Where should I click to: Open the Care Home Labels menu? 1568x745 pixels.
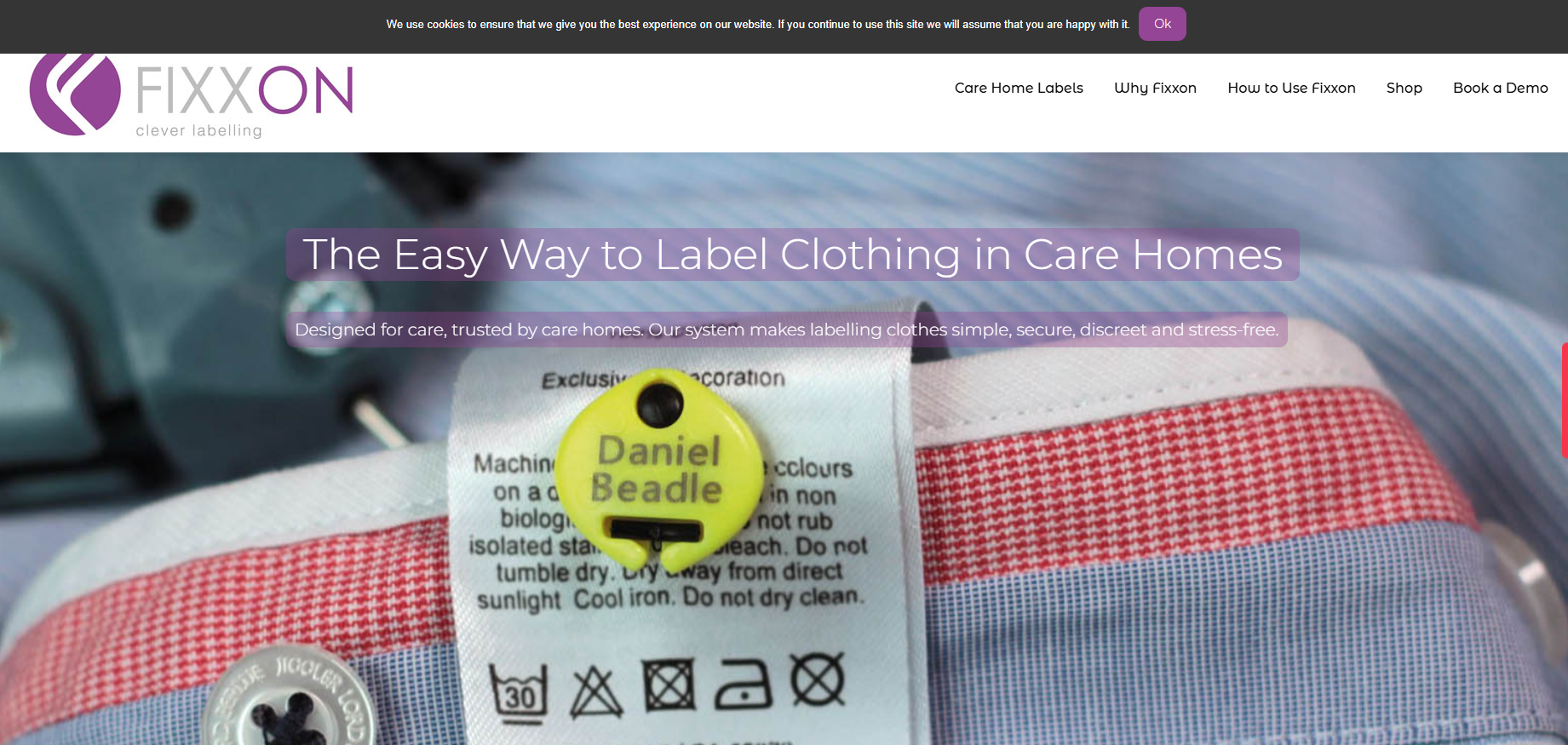click(x=1019, y=88)
